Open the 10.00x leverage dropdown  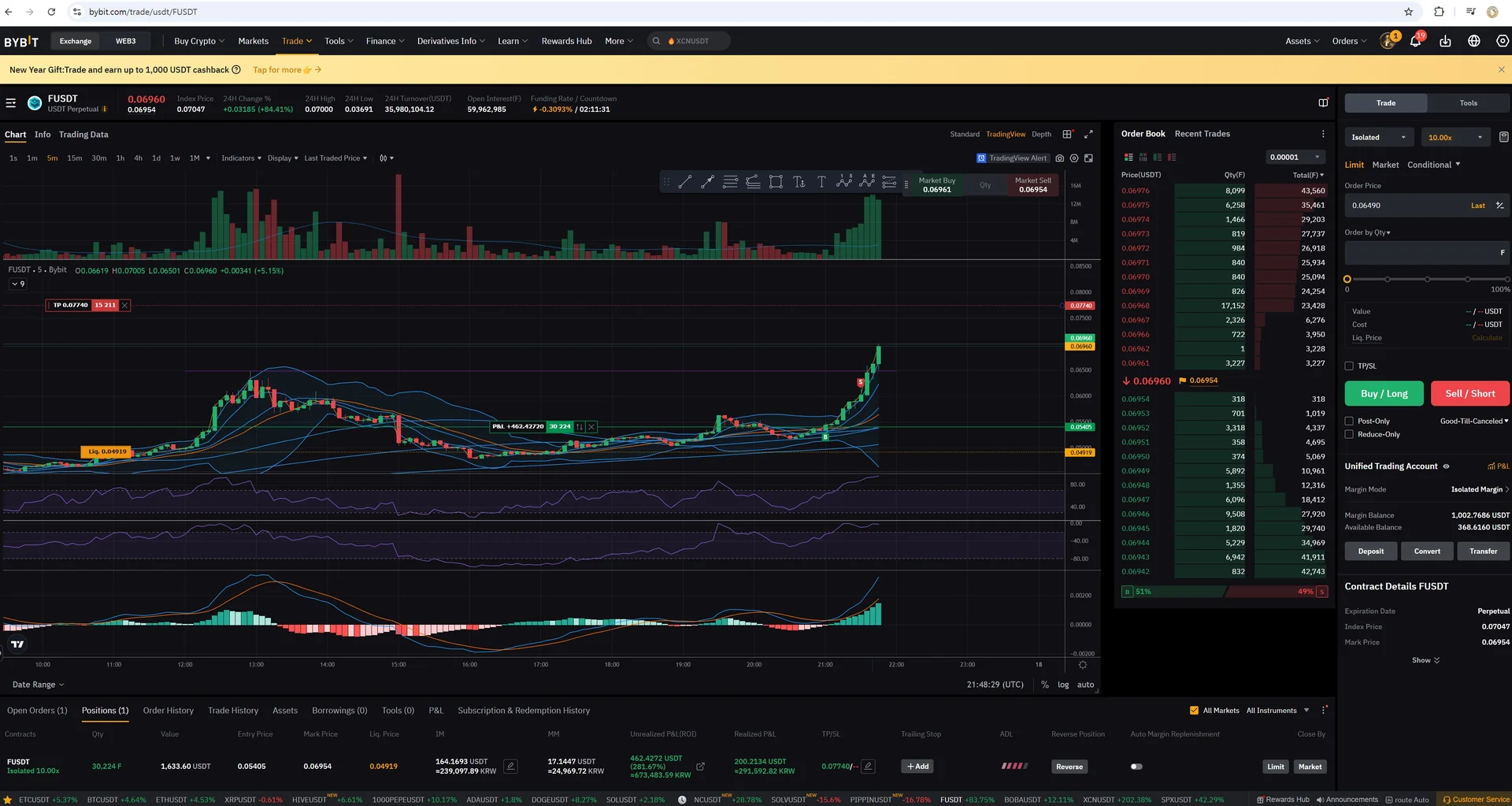[1455, 138]
